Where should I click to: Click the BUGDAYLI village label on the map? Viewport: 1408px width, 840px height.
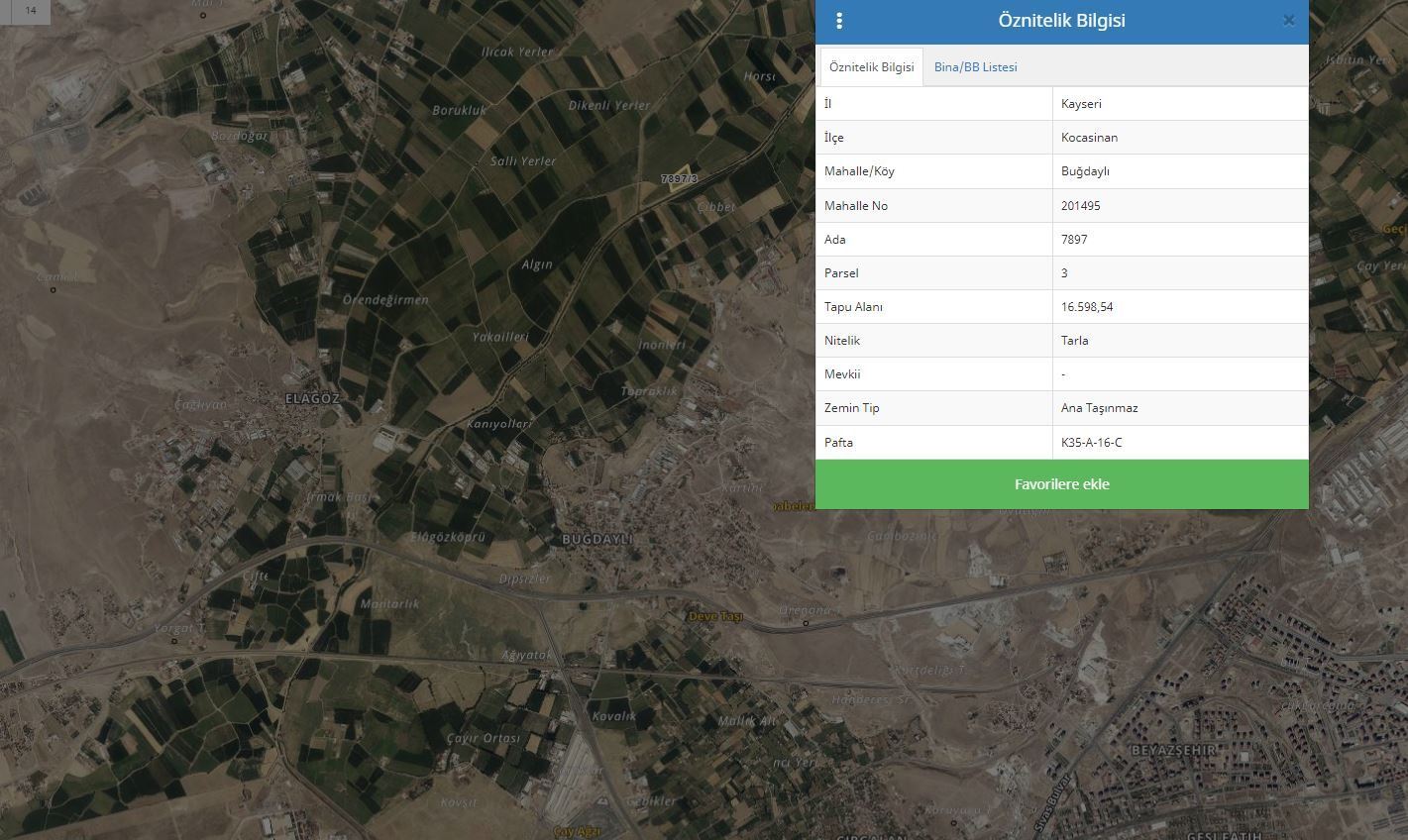[x=596, y=540]
